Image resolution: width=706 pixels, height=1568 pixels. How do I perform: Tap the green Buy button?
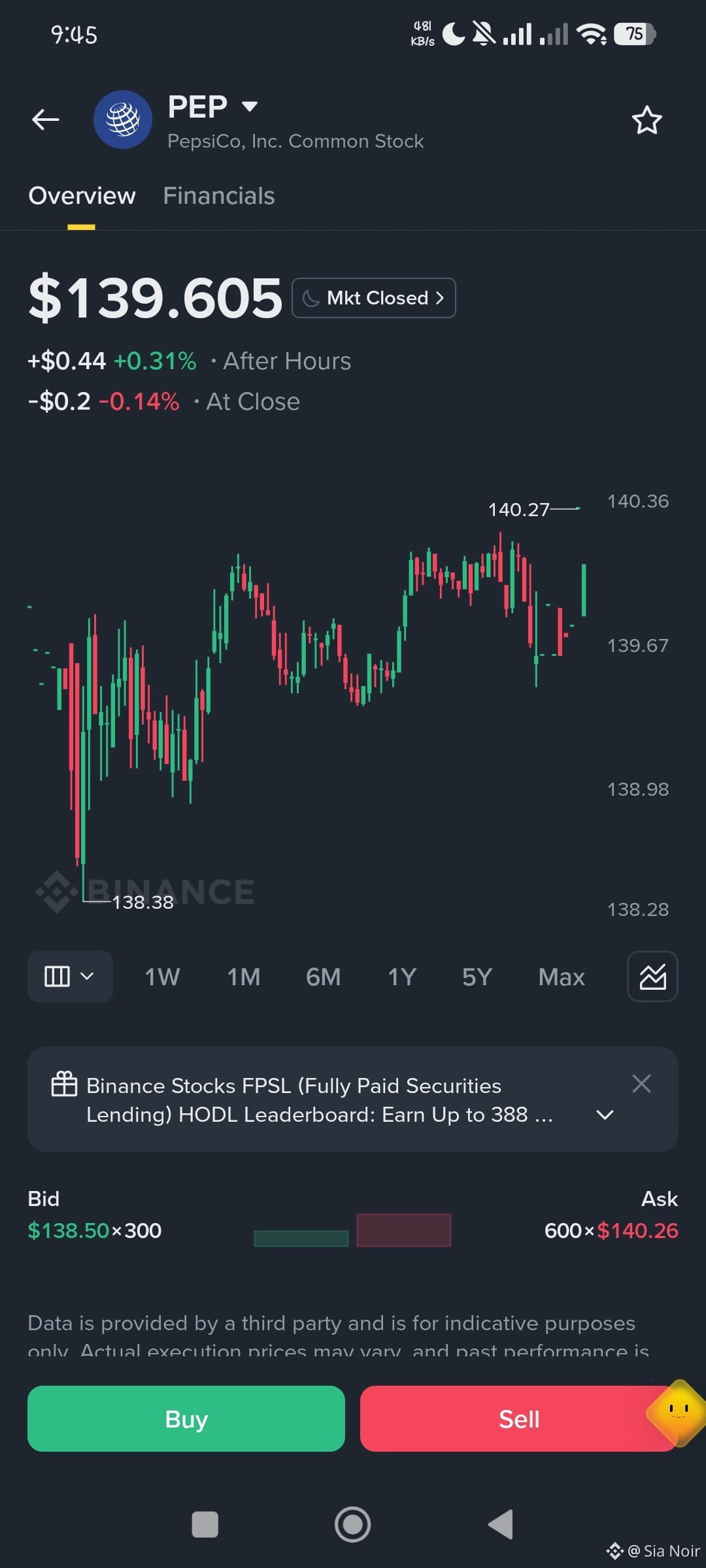pyautogui.click(x=186, y=1419)
